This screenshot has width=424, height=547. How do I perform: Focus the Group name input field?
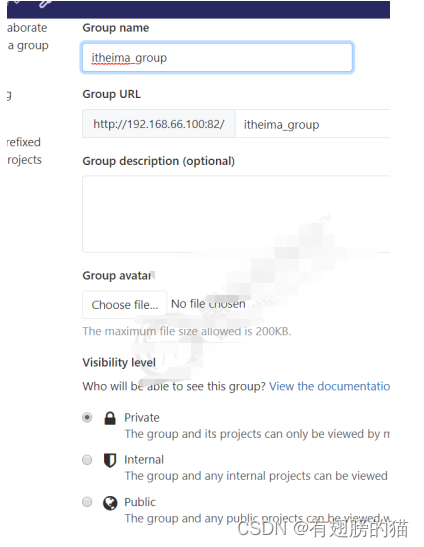tap(217, 58)
